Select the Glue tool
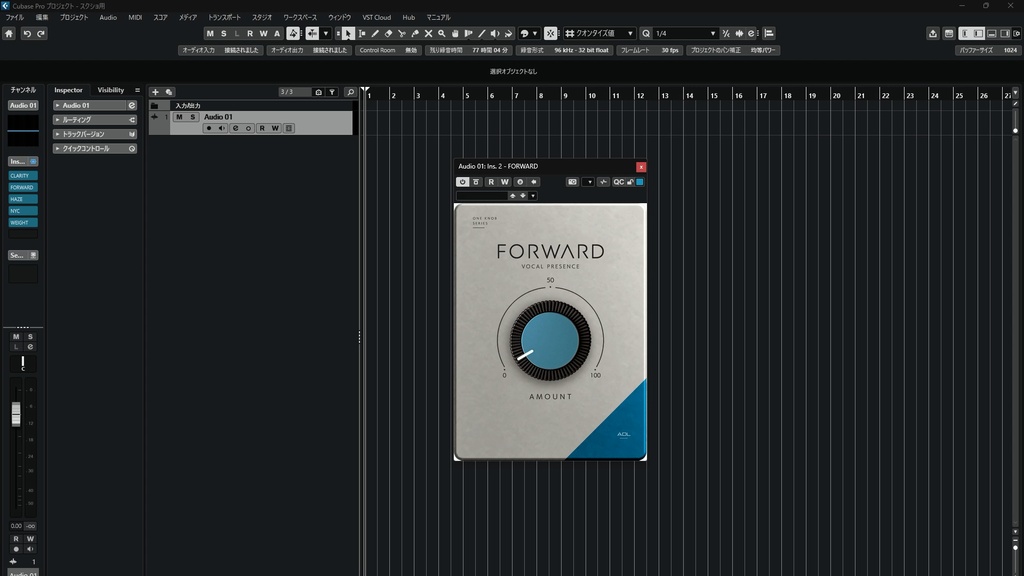The height and width of the screenshot is (576, 1024). [x=415, y=33]
